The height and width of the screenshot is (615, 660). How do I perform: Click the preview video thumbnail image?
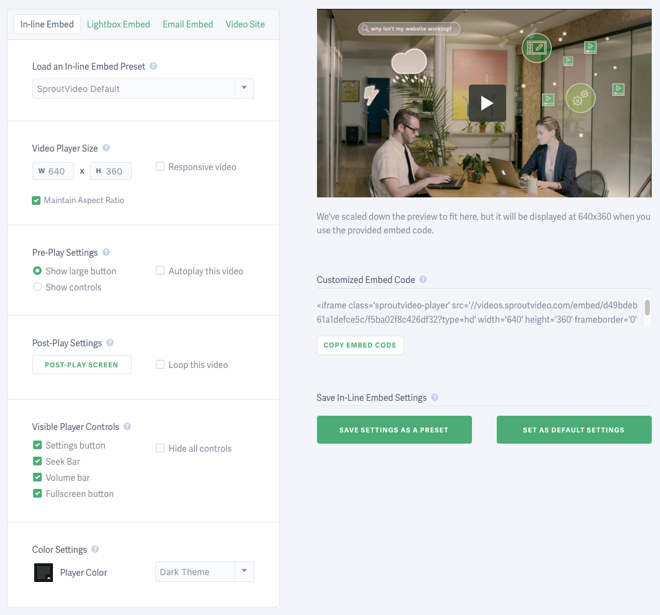tap(484, 103)
